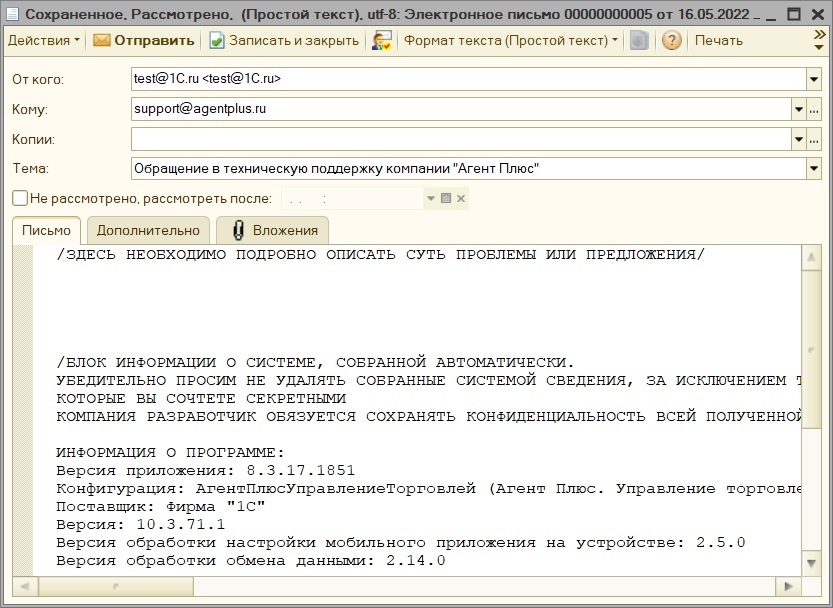Viewport: 833px width, 608px height.
Task: Click the ИНФОРМАЦИЯ О ПРОГРАММЕ: heading
Action: [x=171, y=453]
